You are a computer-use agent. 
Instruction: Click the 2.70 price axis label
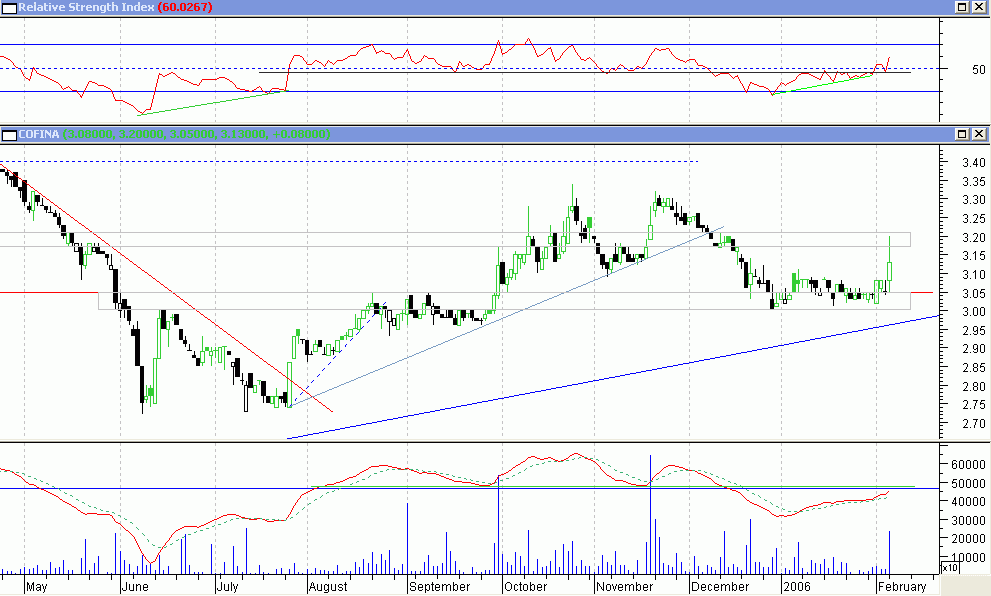coord(973,423)
